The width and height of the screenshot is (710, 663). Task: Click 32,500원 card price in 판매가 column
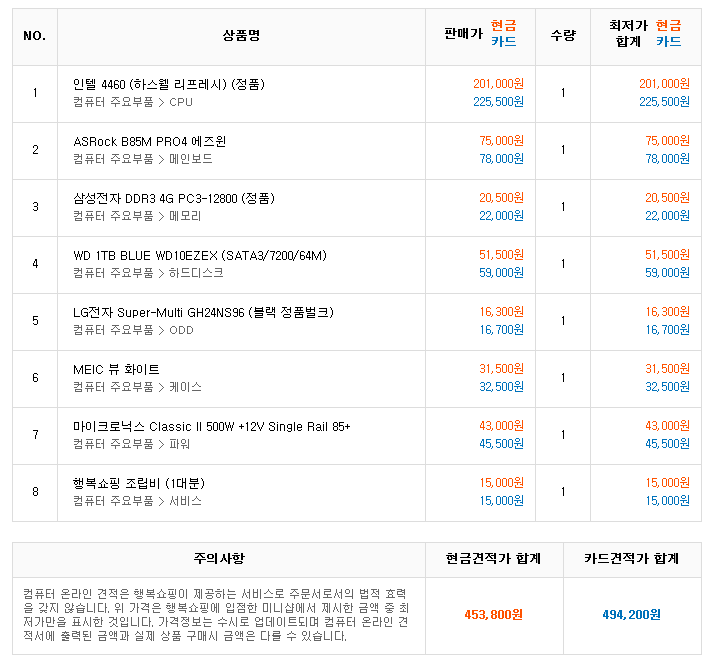coord(502,387)
